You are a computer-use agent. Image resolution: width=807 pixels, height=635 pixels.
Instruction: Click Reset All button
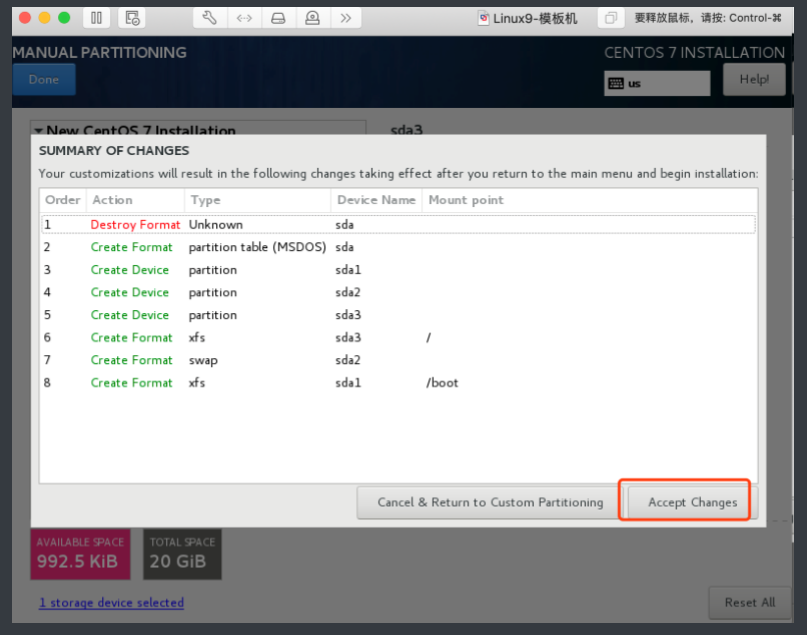(750, 602)
